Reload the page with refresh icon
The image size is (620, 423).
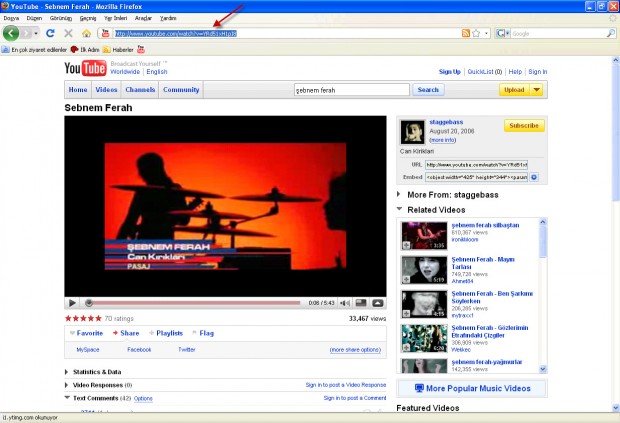coord(50,33)
